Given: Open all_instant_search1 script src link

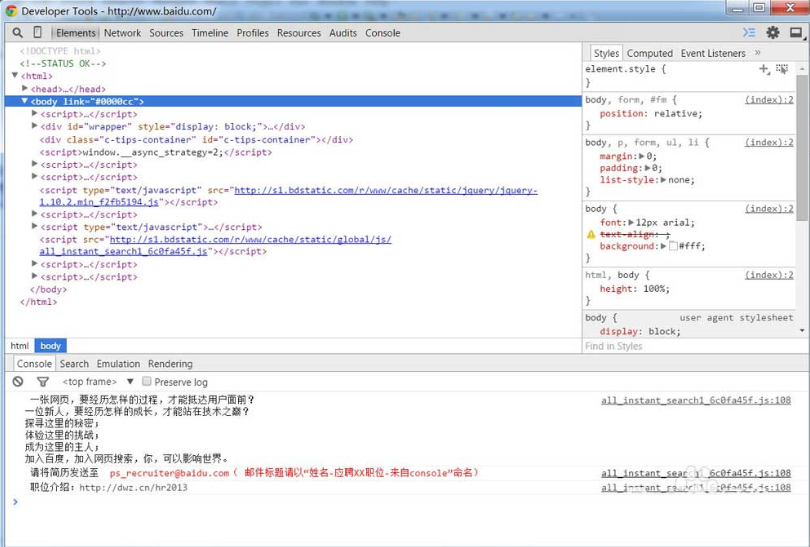Looking at the screenshot, I should [215, 245].
